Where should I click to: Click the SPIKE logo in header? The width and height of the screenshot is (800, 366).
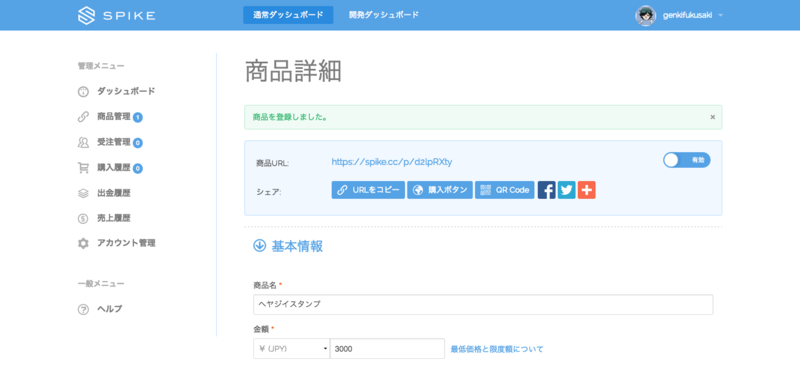(x=116, y=15)
